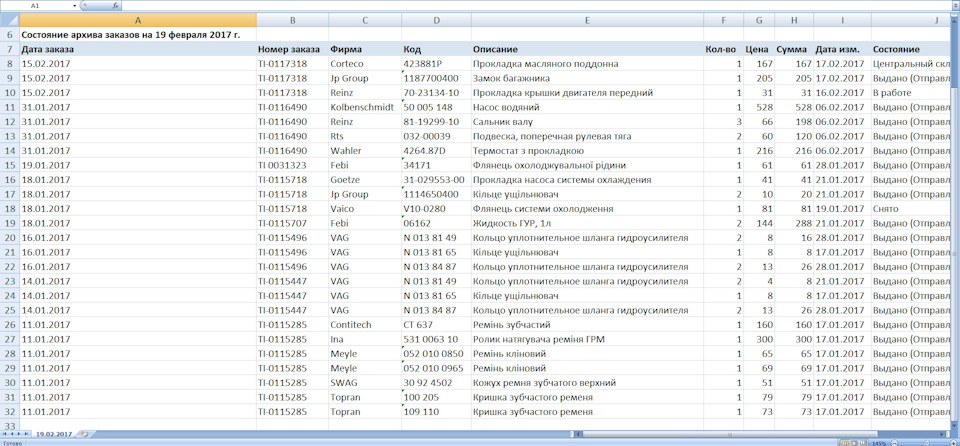Screen dimensions: 960x446
Task: Open the Name Box dropdown arrow
Action: click(75, 5)
